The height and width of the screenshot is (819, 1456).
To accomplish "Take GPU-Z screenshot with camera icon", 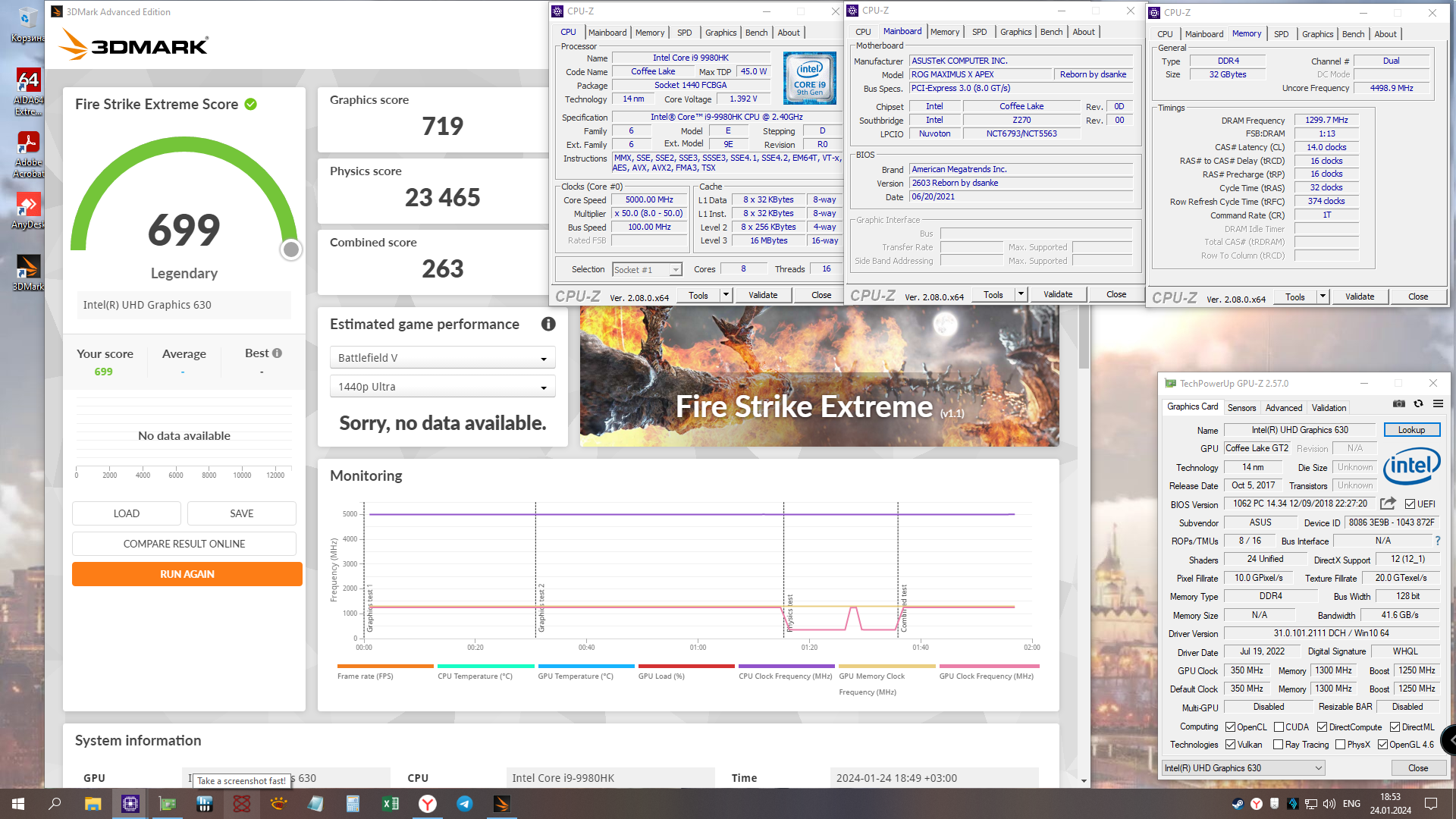I will [1399, 403].
